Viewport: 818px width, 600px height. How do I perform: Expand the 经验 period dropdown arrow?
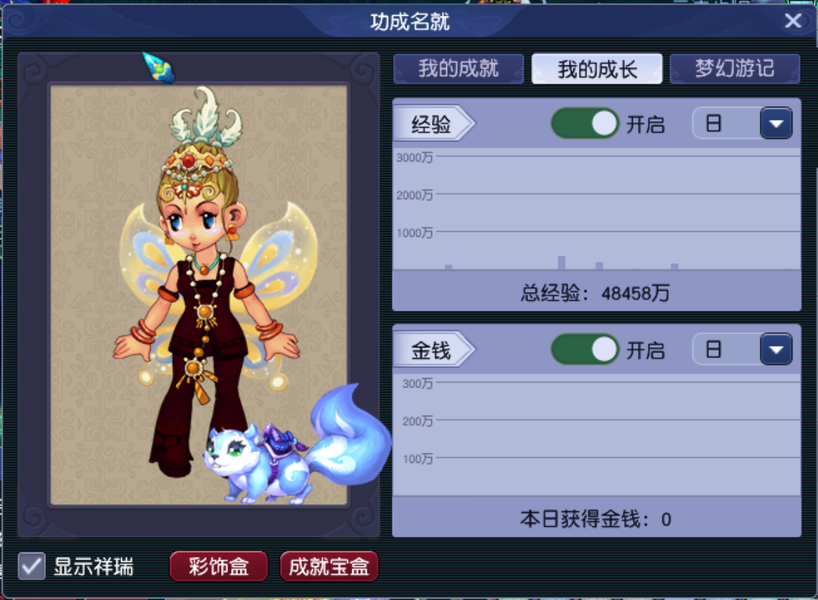[776, 124]
